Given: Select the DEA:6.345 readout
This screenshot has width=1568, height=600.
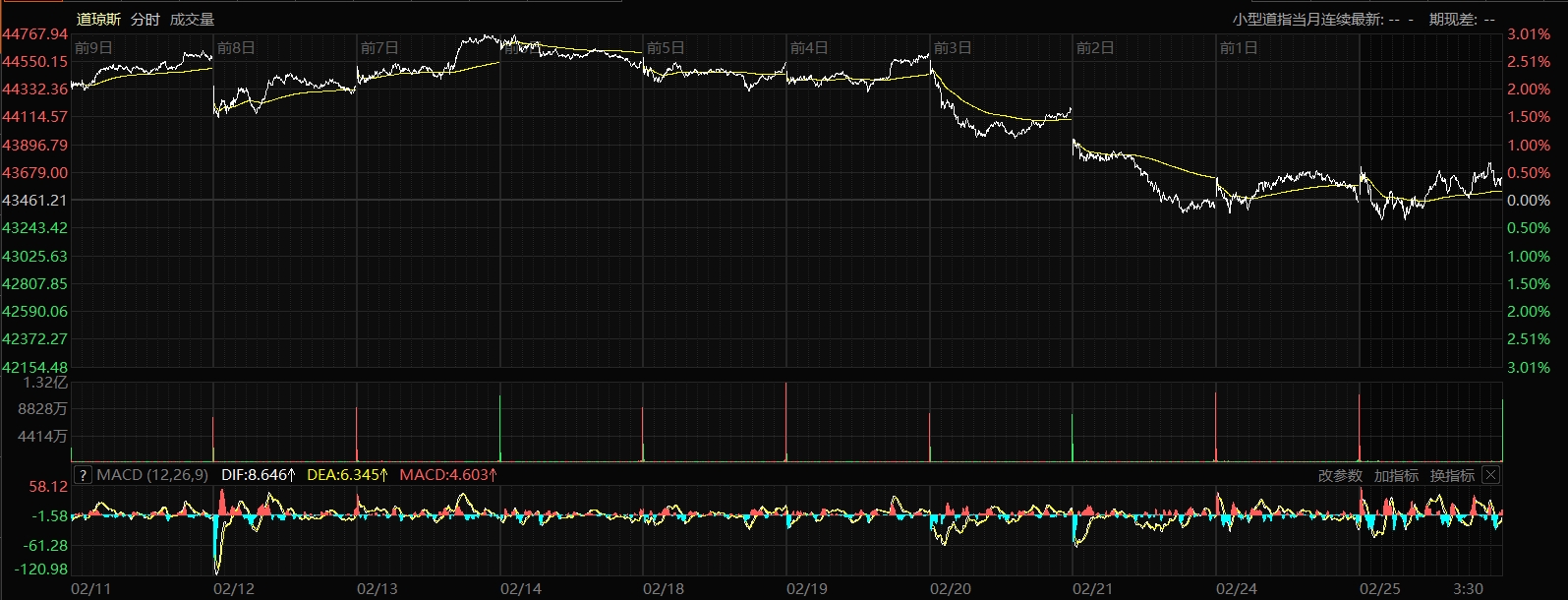Looking at the screenshot, I should 348,475.
